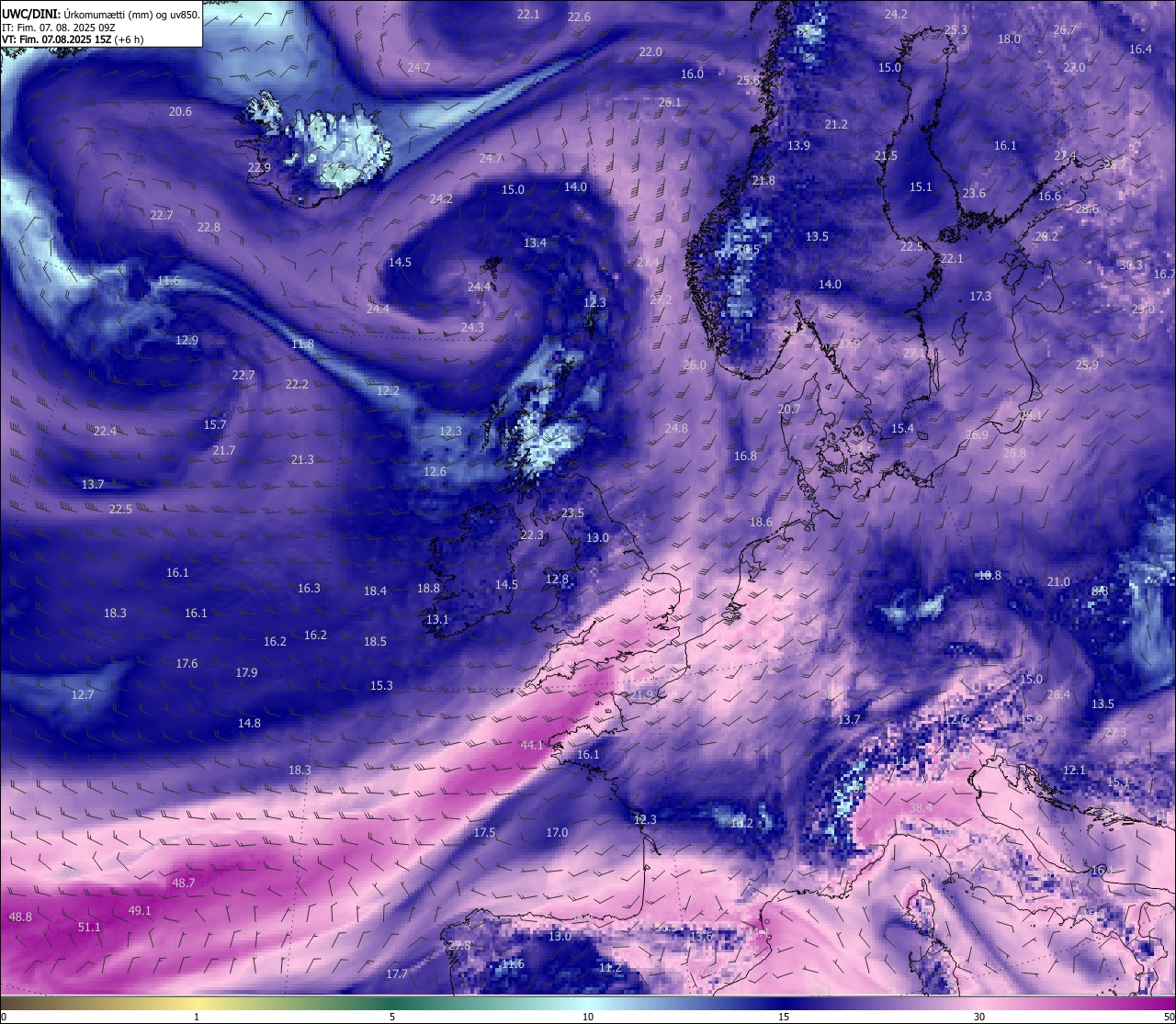Click the 13.1 value southwest of Ireland
Viewport: 1176px width, 1024px height.
click(x=437, y=619)
